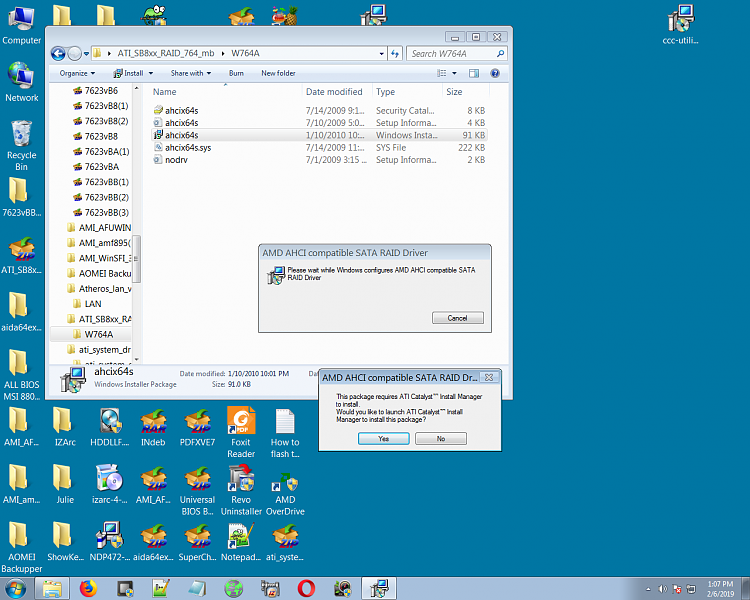Sort files by the Size column
Image resolution: width=750 pixels, height=600 pixels.
click(466, 92)
